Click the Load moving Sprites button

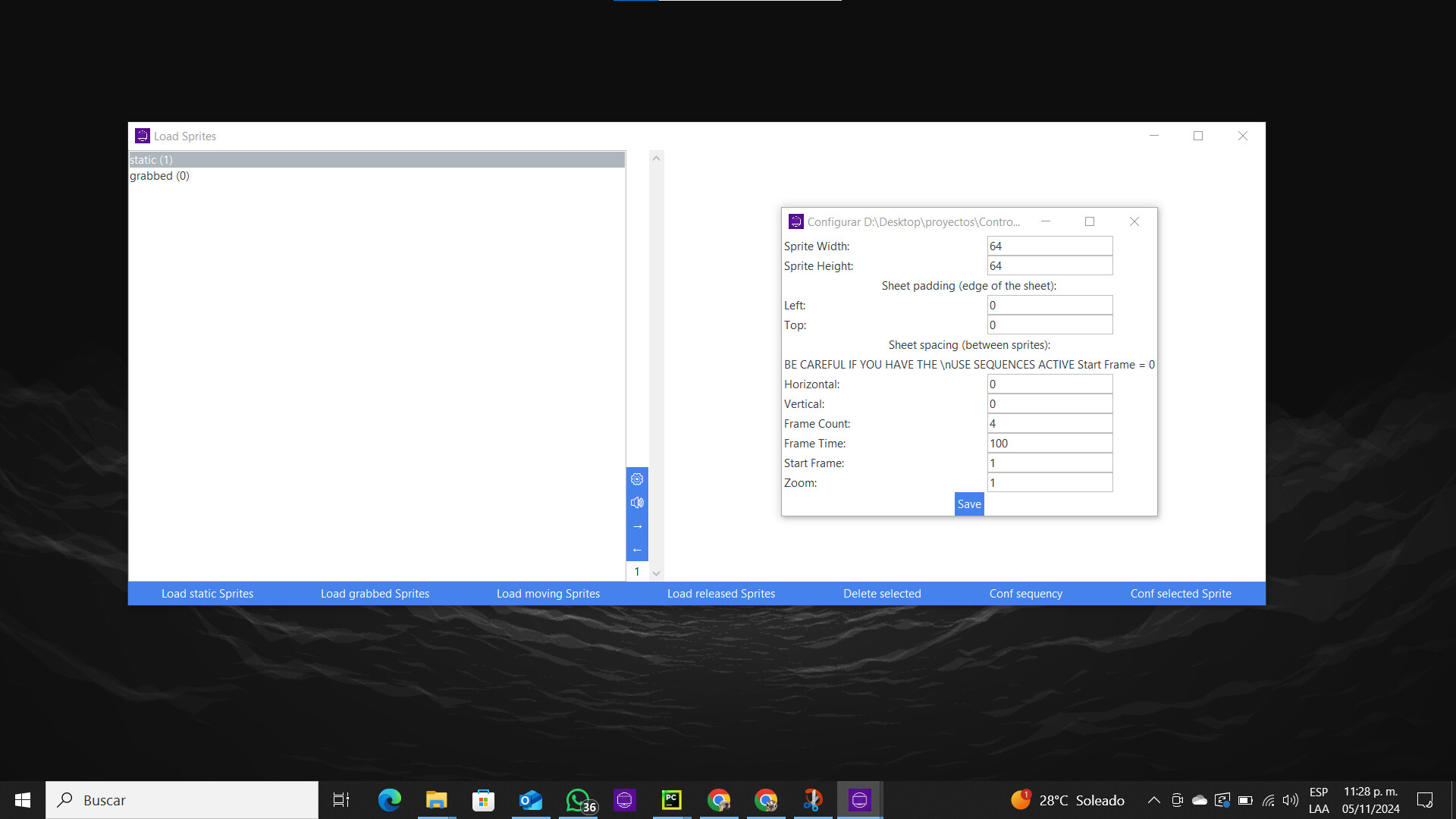point(548,593)
